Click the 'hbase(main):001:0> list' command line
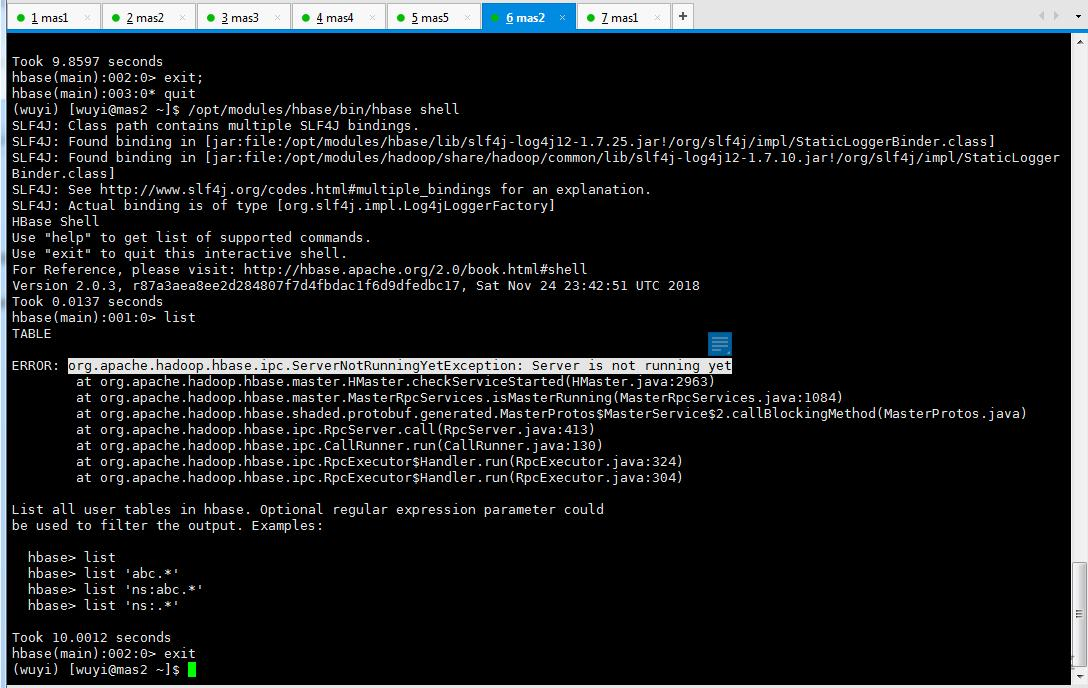The width and height of the screenshot is (1088, 688). [103, 318]
